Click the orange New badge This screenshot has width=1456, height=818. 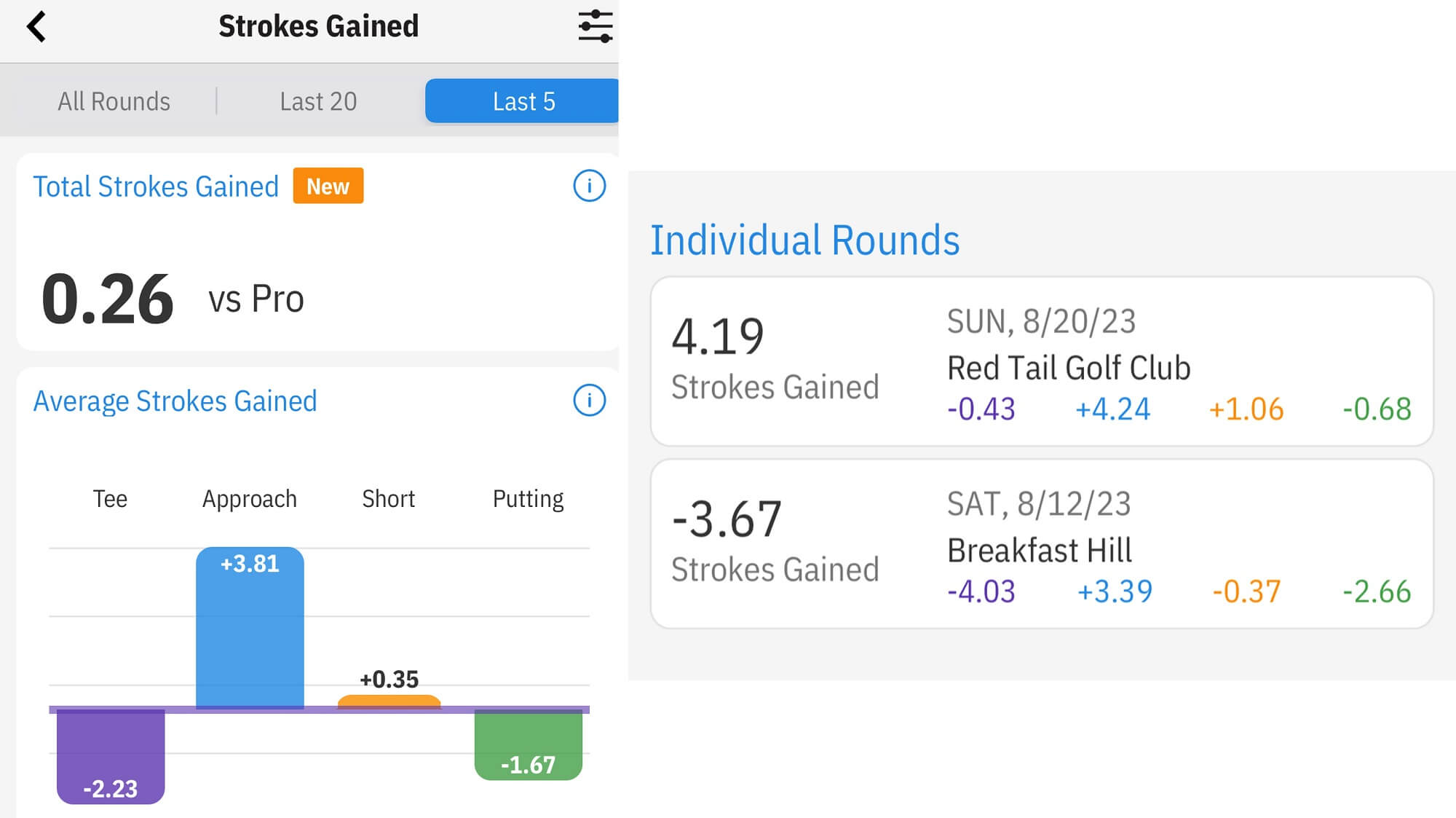click(x=328, y=186)
